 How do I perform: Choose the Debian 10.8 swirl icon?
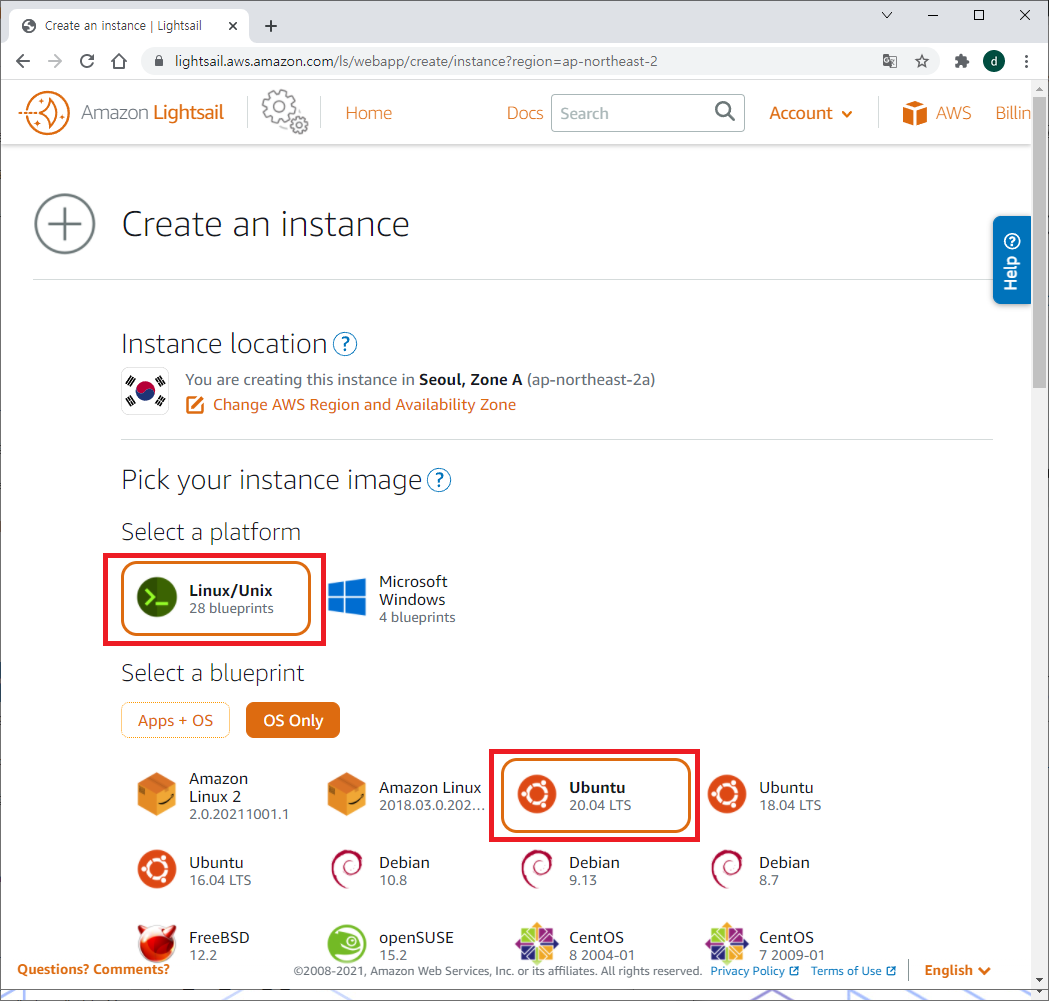pyautogui.click(x=347, y=869)
